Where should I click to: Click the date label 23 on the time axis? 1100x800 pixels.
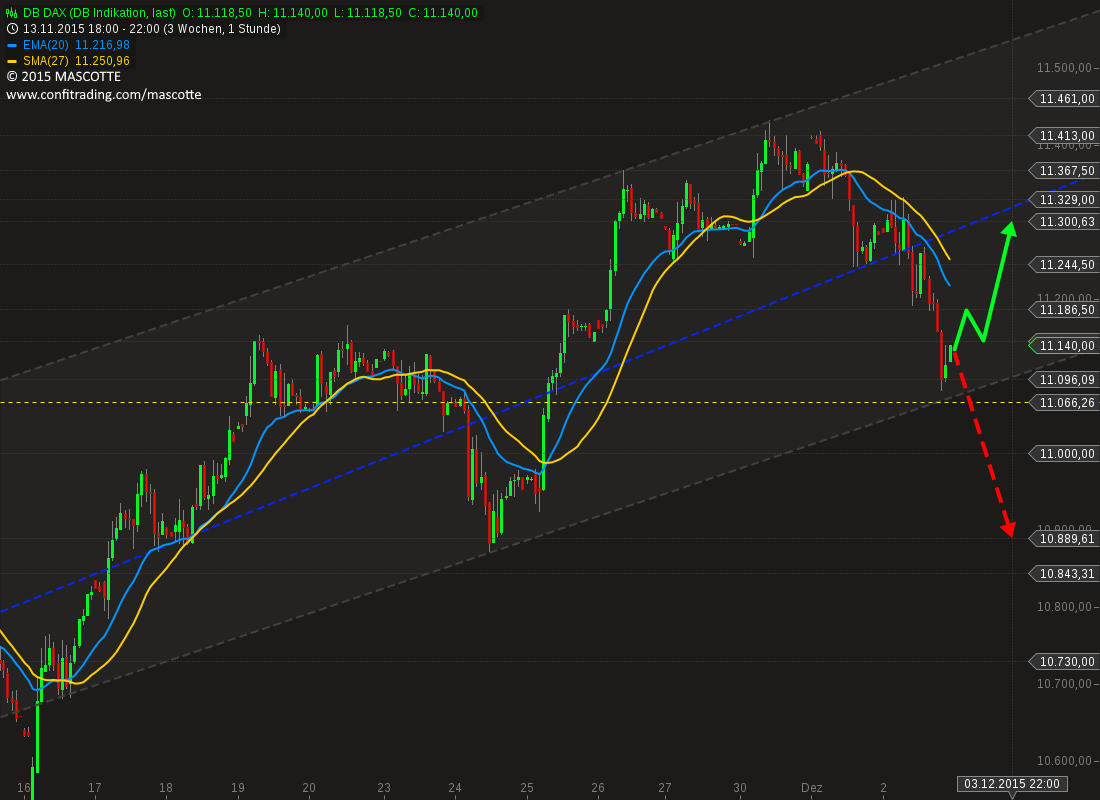point(383,788)
